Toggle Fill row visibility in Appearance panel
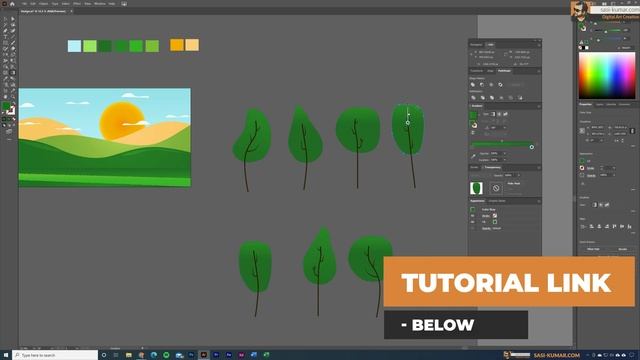Image resolution: width=640 pixels, height=360 pixels. (x=473, y=222)
